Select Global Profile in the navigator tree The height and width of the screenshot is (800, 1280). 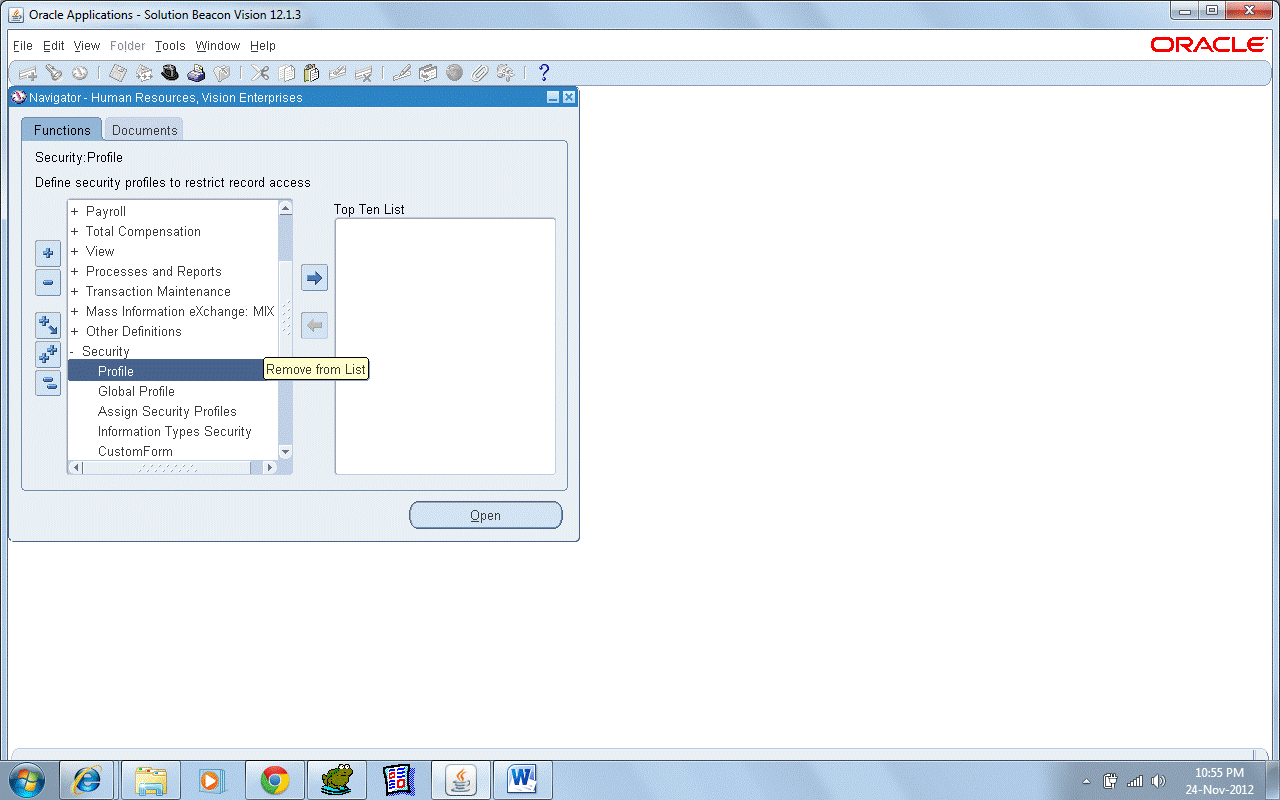[136, 391]
